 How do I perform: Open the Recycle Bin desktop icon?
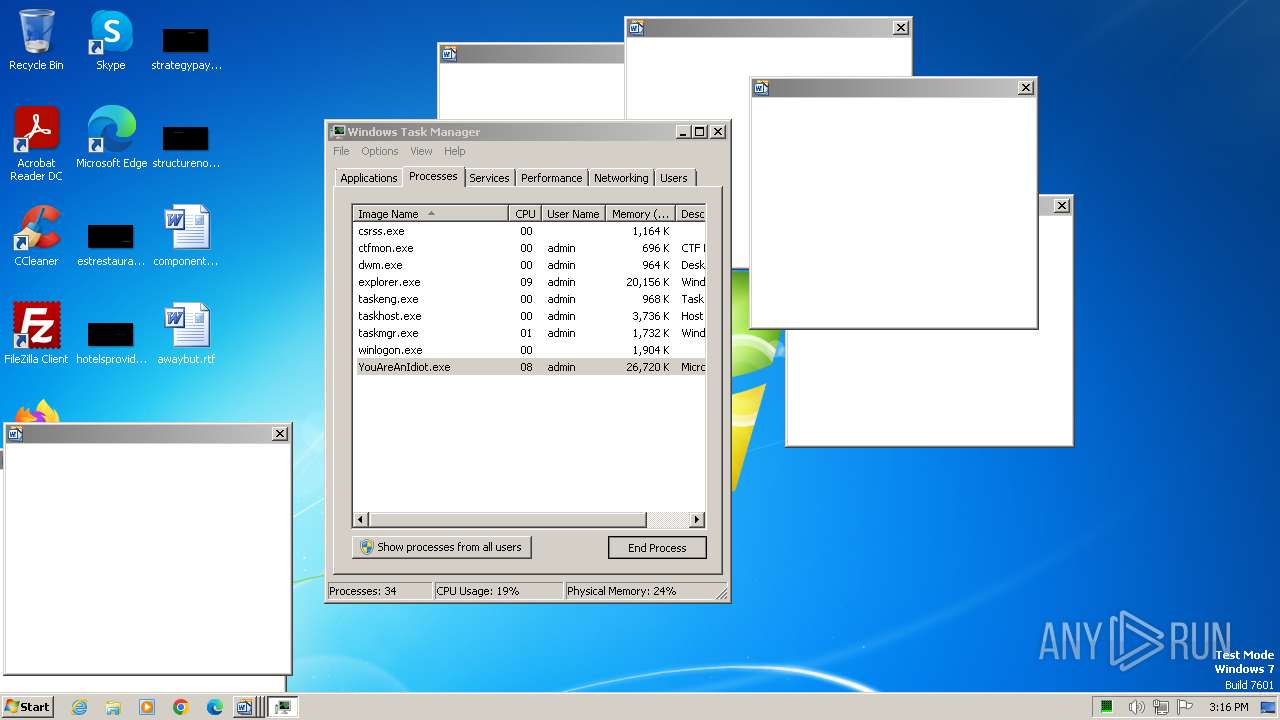[x=36, y=40]
